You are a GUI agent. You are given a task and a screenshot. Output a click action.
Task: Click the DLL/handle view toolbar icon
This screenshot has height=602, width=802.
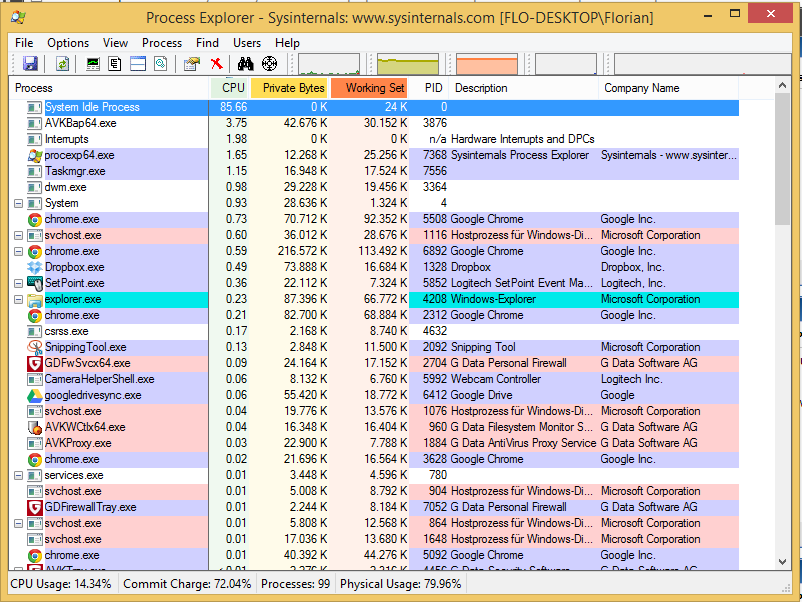(x=161, y=64)
